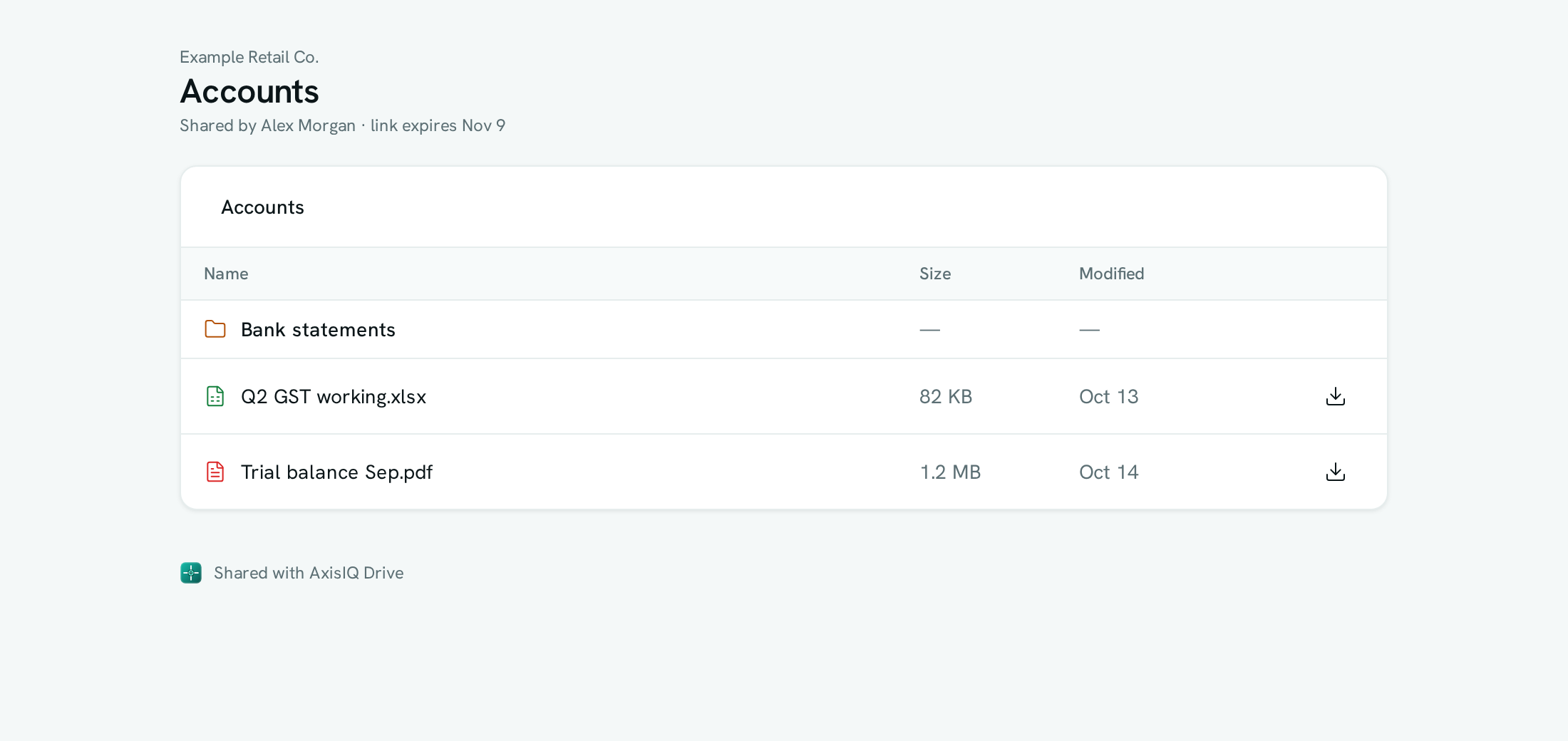Click the Bank statements folder icon
1568x741 pixels.
tap(215, 329)
